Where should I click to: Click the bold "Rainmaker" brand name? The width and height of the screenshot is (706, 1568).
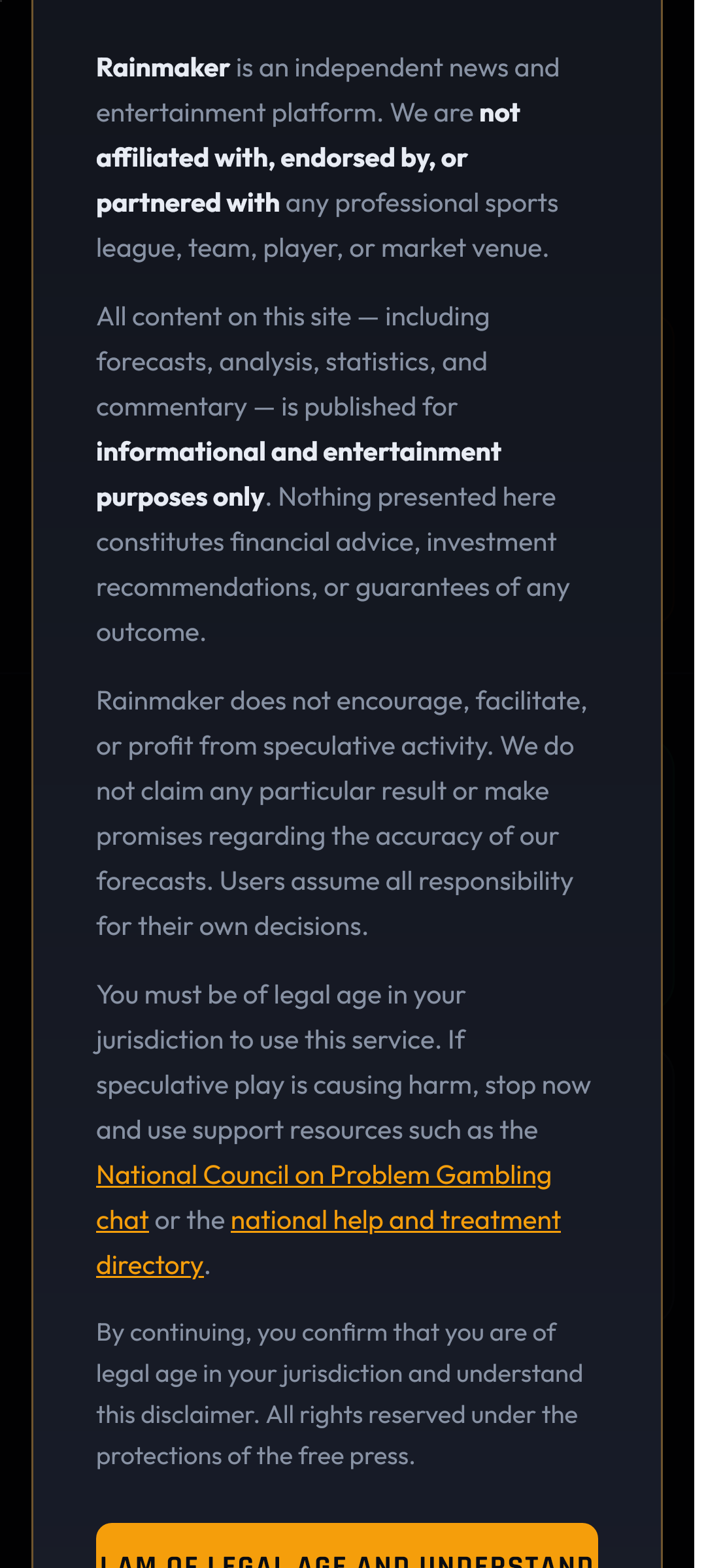pyautogui.click(x=163, y=68)
